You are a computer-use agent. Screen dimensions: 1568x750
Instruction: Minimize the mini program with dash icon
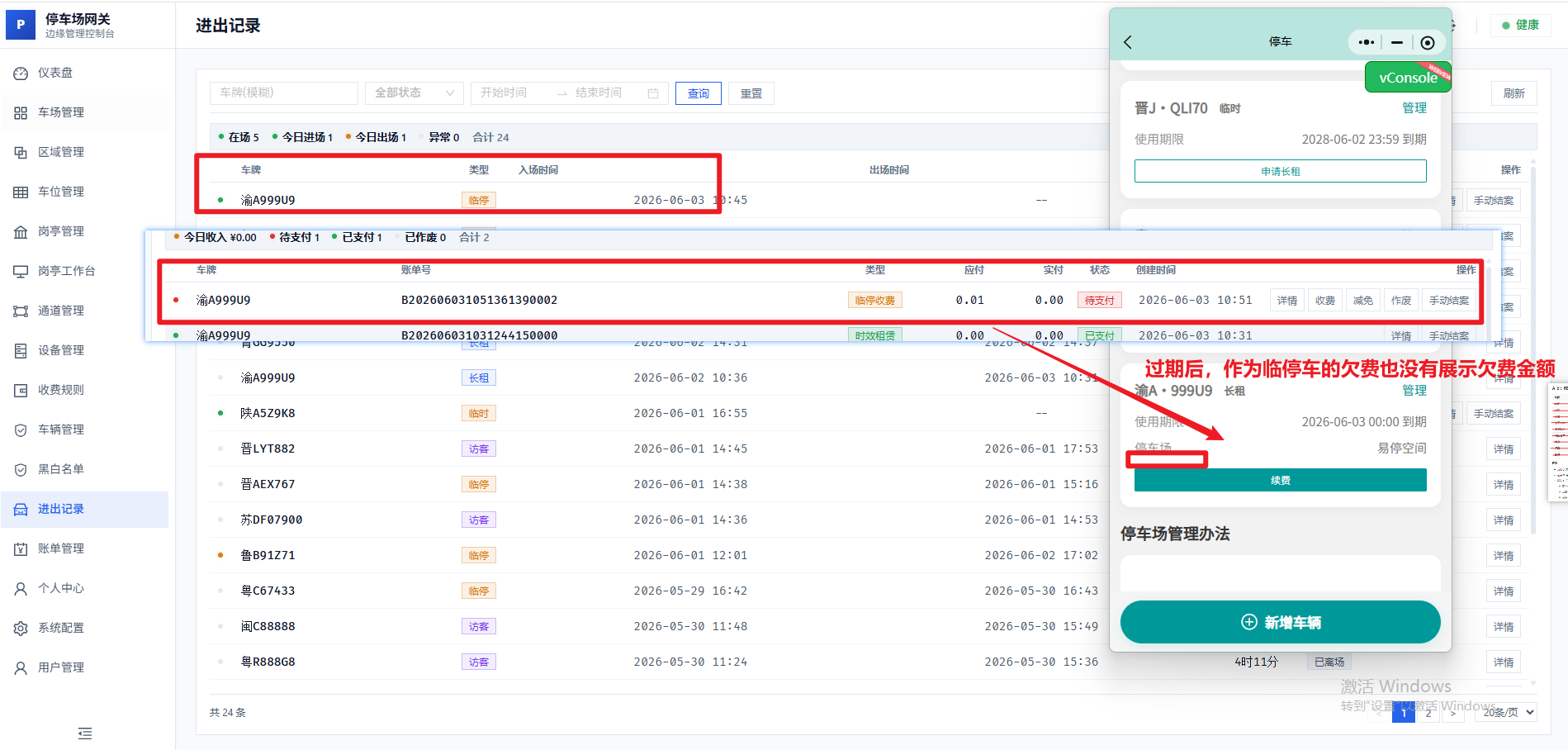coord(1397,42)
